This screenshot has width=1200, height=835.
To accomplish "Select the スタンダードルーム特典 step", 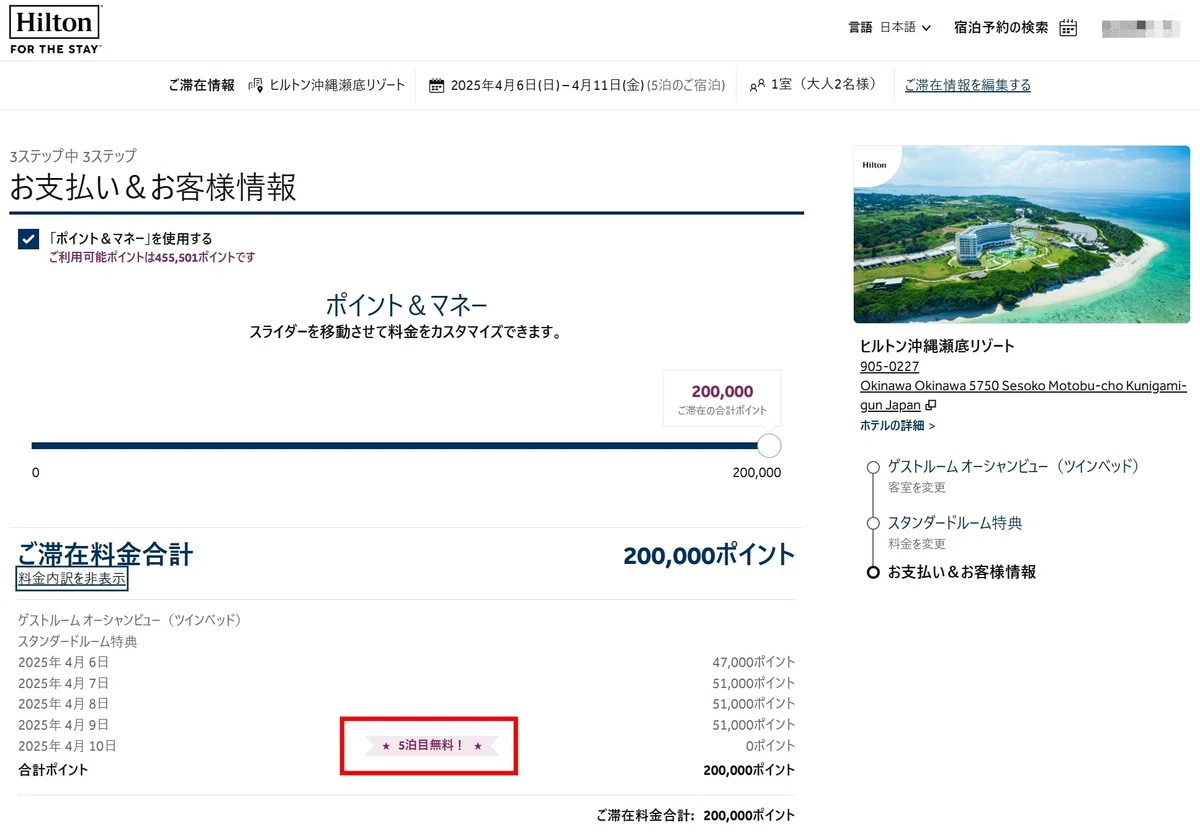I will (x=955, y=523).
